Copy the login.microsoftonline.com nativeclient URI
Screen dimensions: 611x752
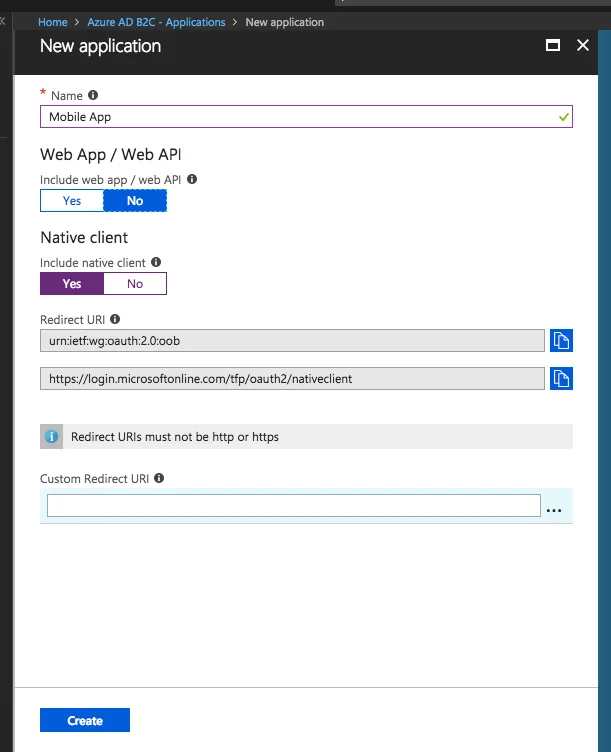pyautogui.click(x=561, y=378)
